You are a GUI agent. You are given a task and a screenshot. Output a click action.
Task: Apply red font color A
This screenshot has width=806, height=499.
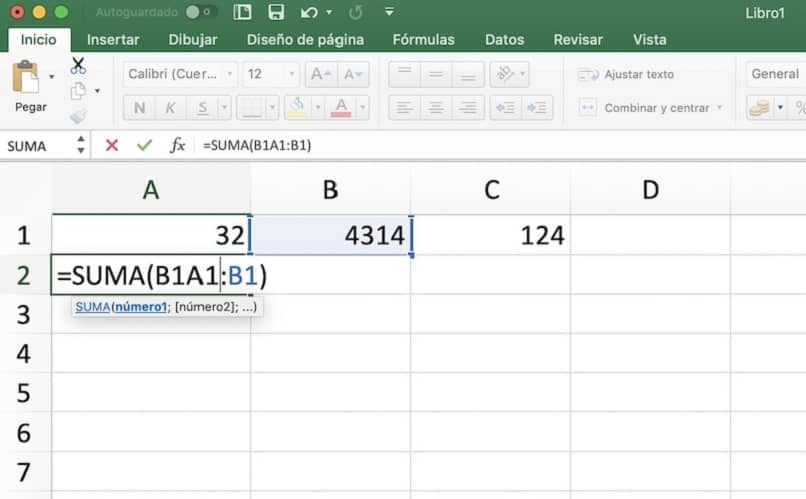[x=341, y=107]
